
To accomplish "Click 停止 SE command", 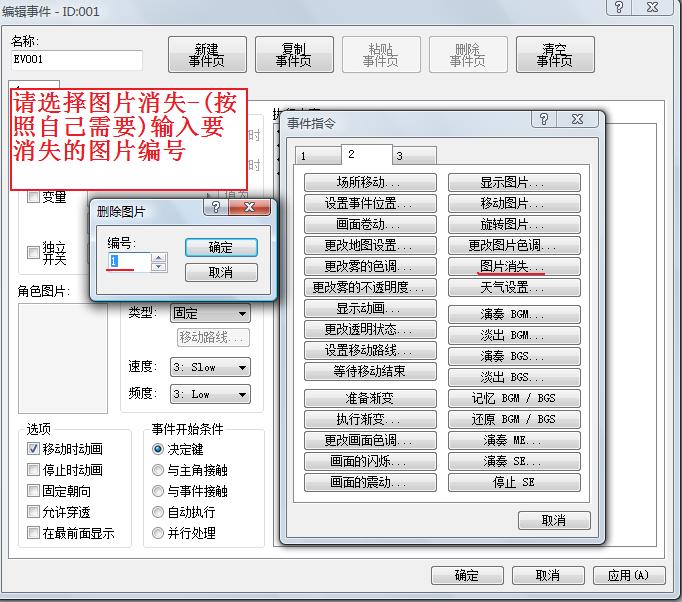I will coord(514,482).
